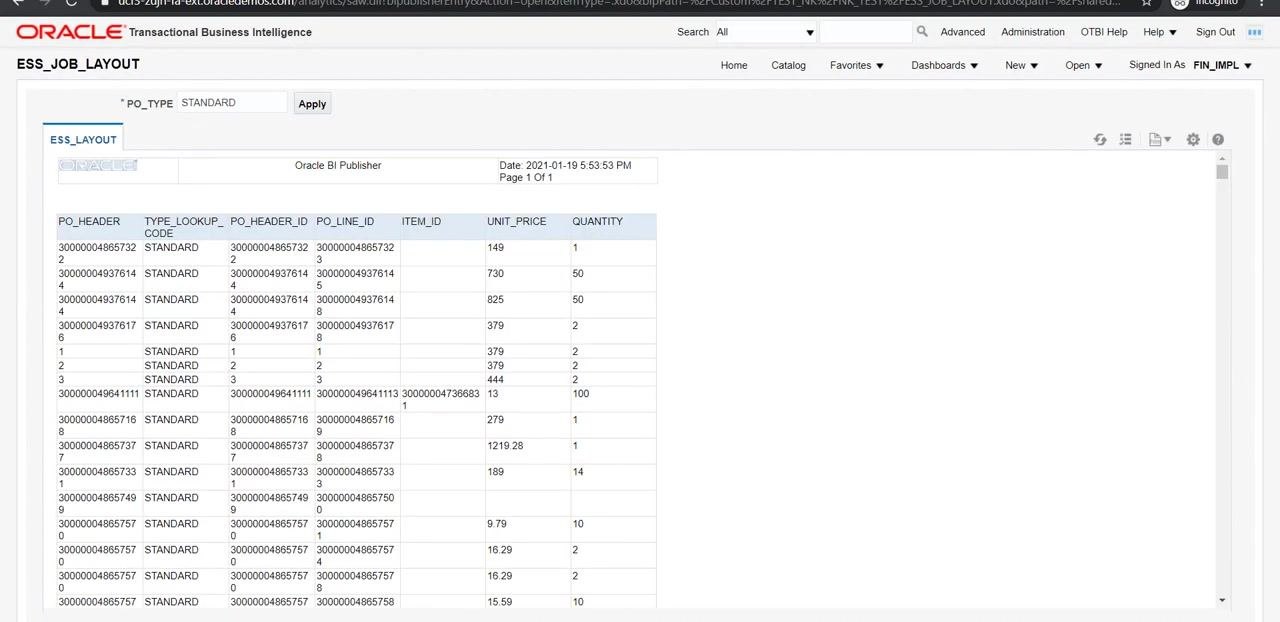Open OTBI Help link
Viewport: 1280px width, 622px height.
(1104, 32)
